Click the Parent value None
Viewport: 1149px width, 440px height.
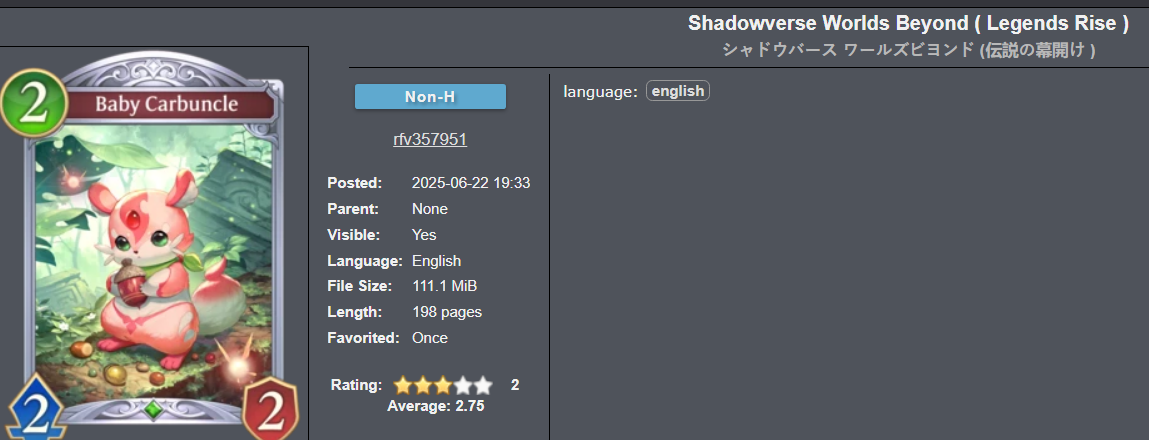coord(430,209)
